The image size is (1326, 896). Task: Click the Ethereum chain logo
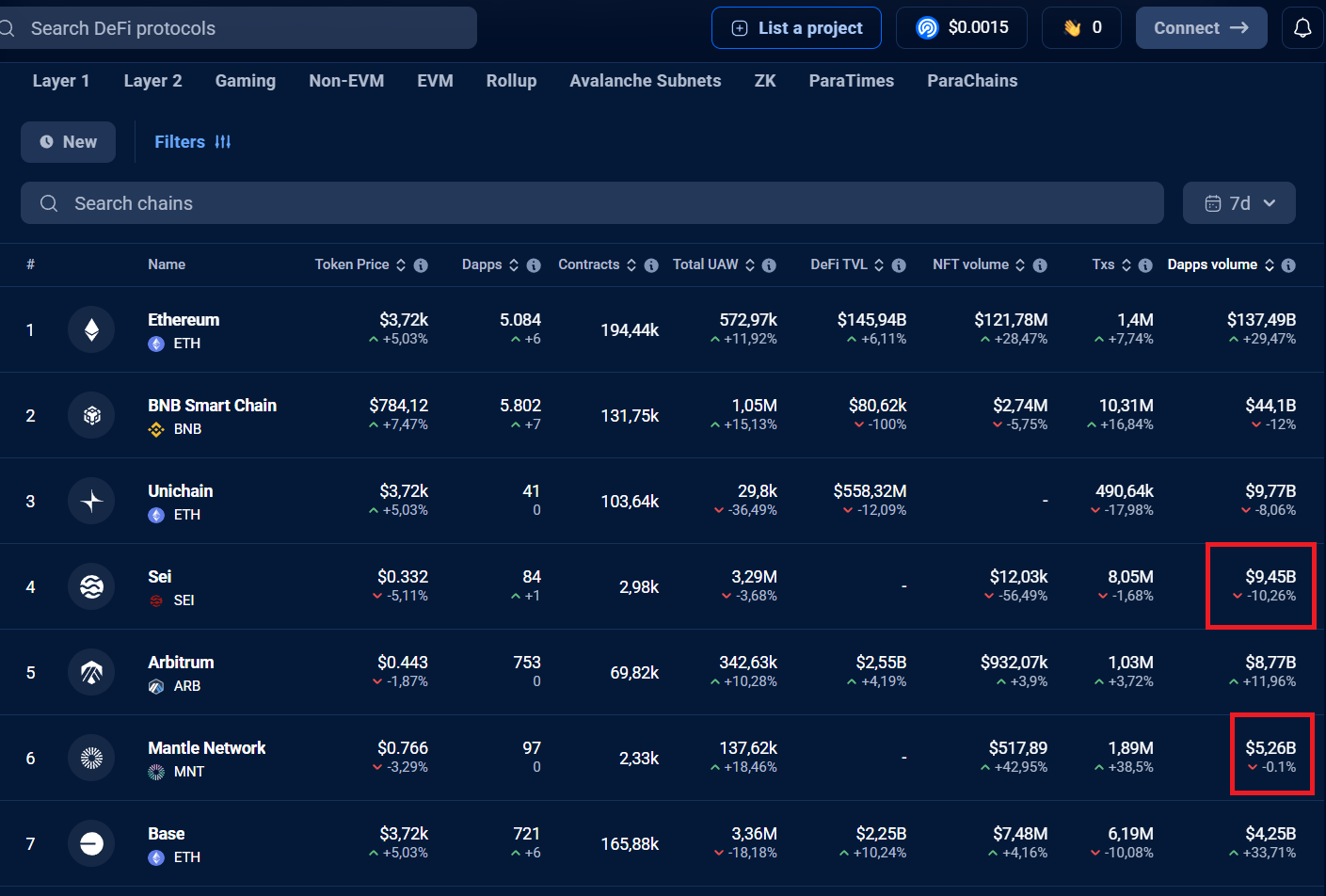(x=91, y=329)
